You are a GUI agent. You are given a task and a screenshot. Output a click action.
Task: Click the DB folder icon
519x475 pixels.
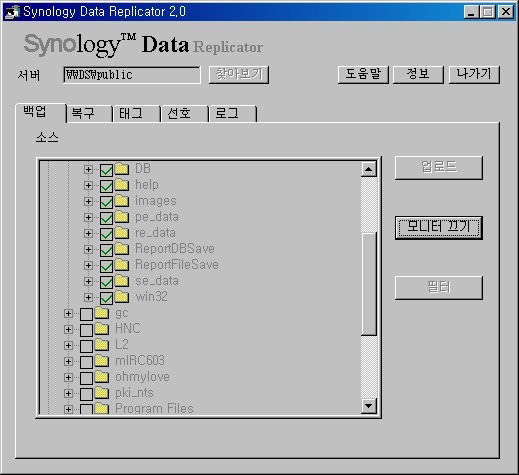point(122,169)
